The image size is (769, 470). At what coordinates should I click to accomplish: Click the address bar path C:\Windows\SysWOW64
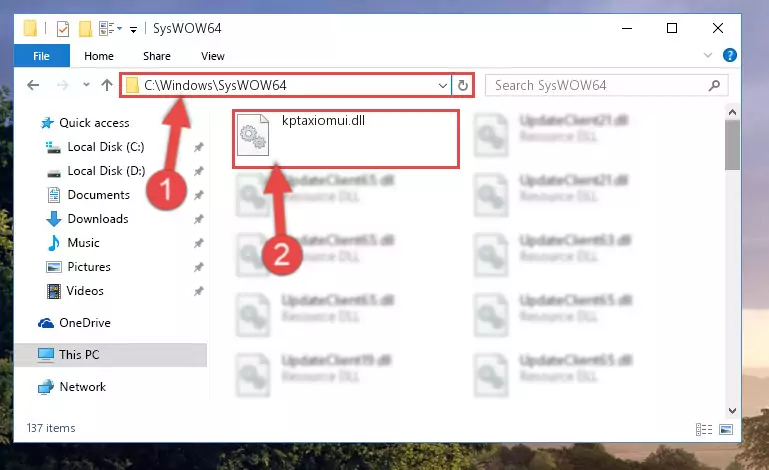[215, 85]
